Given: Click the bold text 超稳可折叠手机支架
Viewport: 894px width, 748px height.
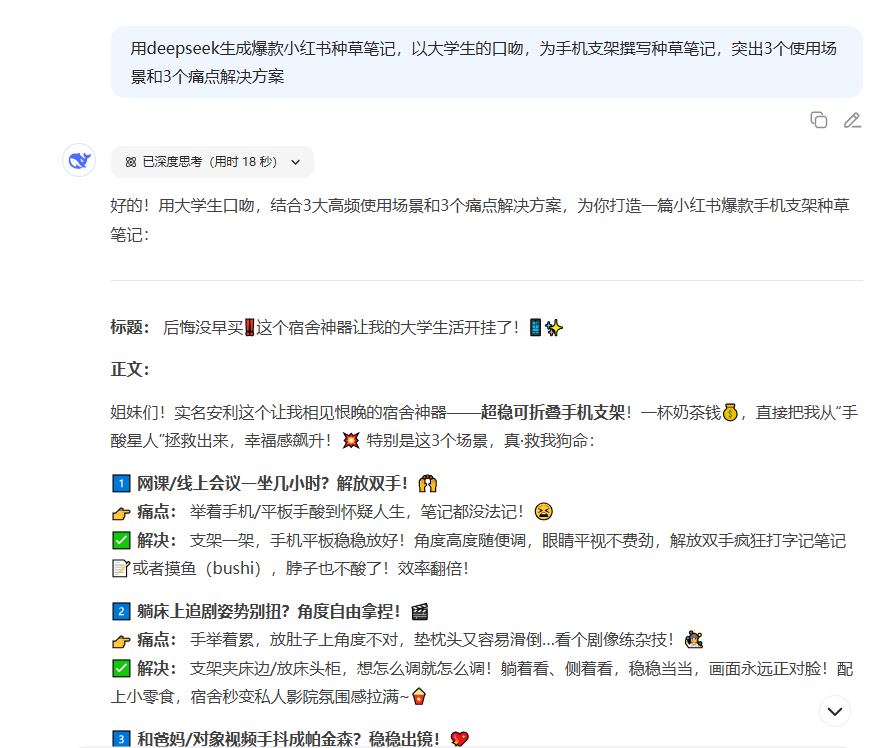Looking at the screenshot, I should [553, 412].
